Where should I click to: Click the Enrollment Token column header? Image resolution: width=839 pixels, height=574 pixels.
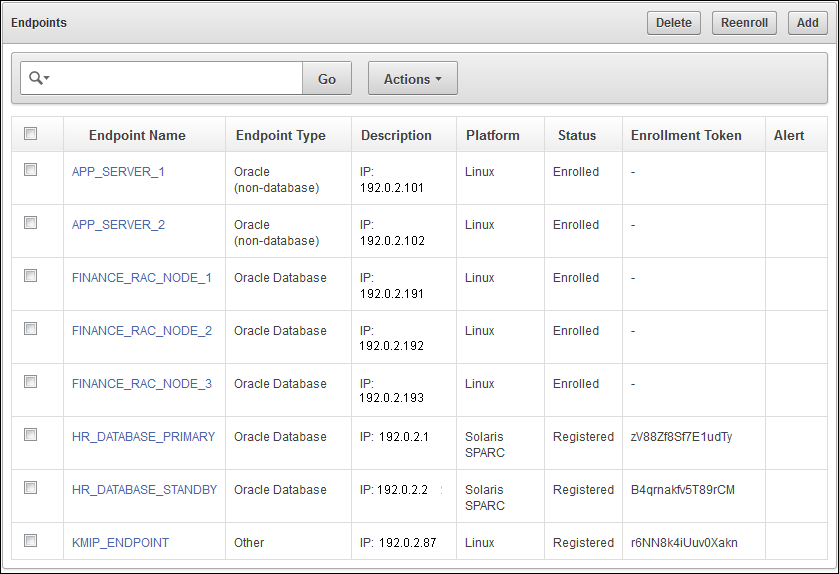pyautogui.click(x=686, y=135)
